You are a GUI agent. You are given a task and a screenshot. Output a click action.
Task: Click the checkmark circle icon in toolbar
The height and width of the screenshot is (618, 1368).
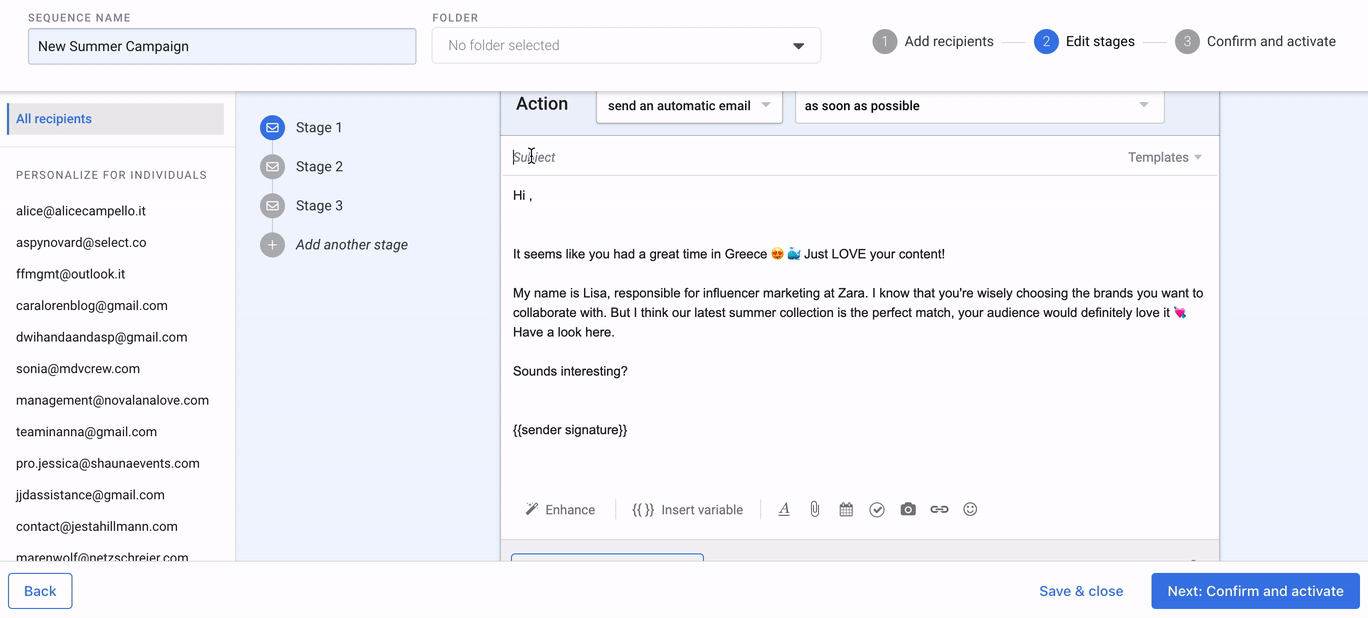[x=877, y=509]
